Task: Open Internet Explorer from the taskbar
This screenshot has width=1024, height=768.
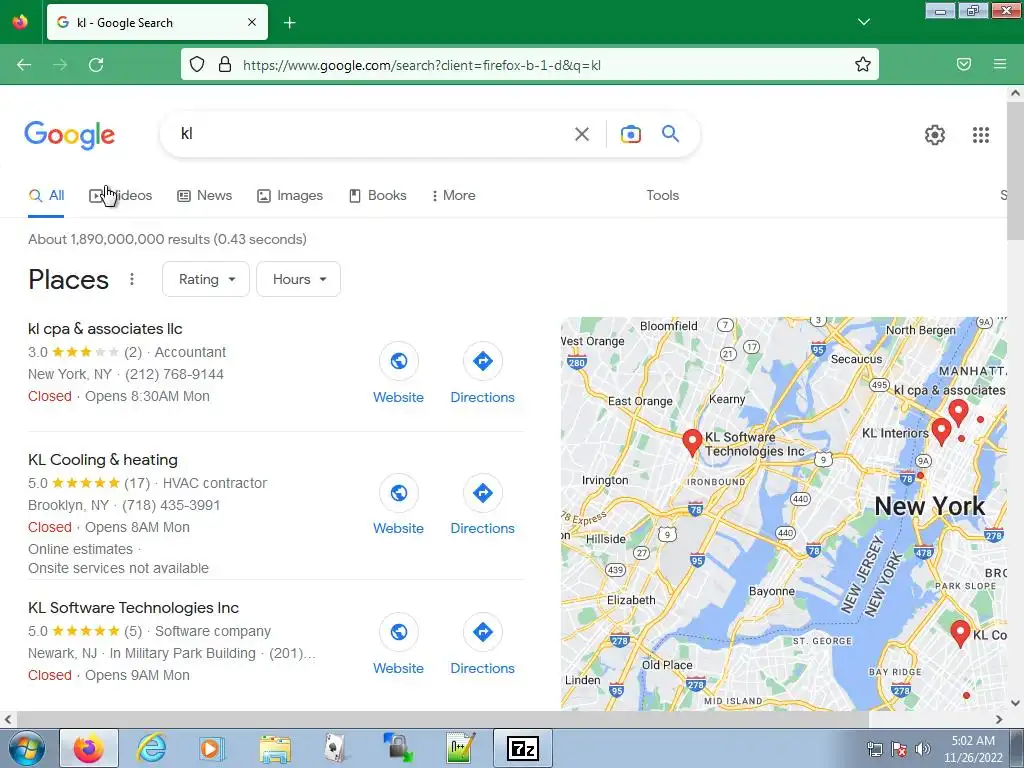Action: click(x=151, y=748)
